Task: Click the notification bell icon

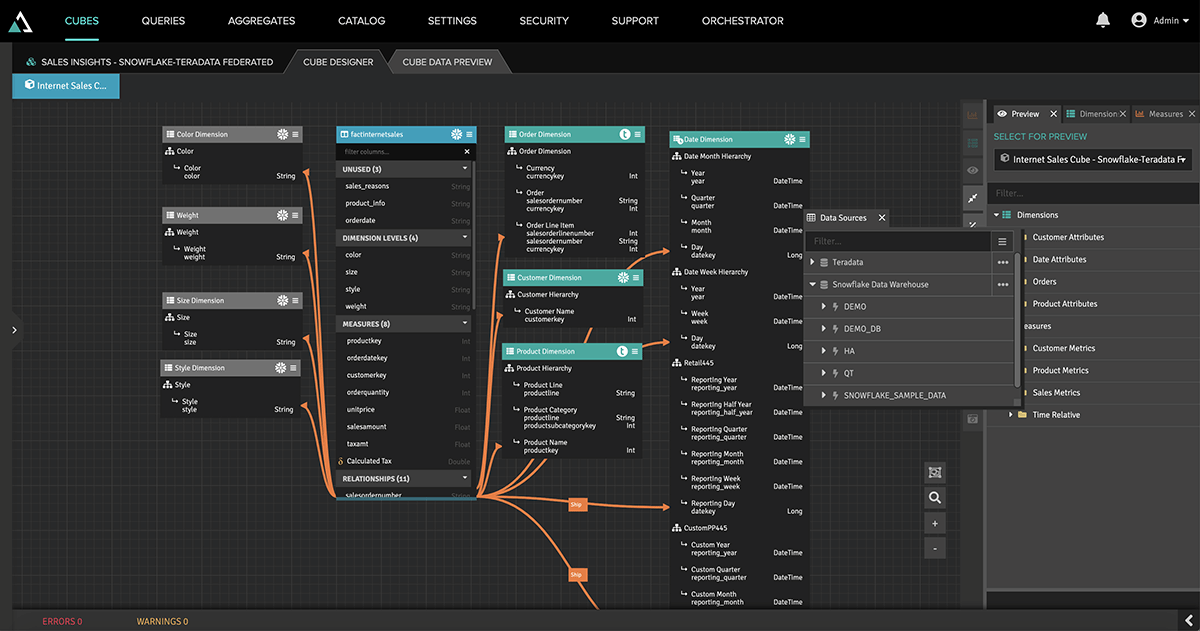Action: coord(1102,19)
